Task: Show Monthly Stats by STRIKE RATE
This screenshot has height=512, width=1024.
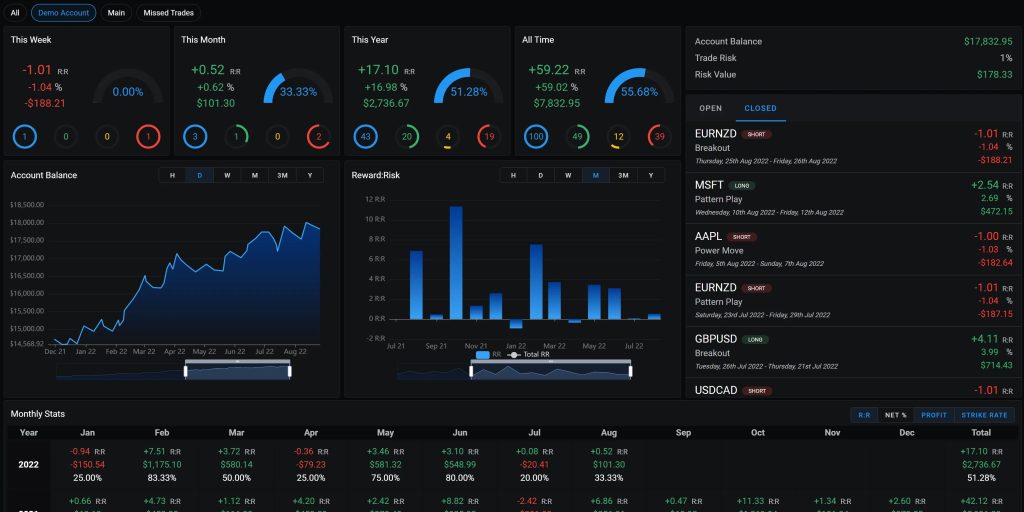Action: coord(984,415)
